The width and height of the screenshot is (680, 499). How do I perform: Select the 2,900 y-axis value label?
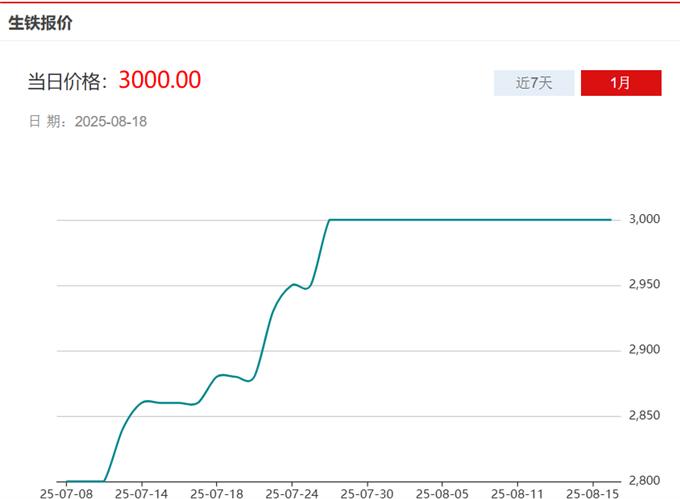click(644, 350)
